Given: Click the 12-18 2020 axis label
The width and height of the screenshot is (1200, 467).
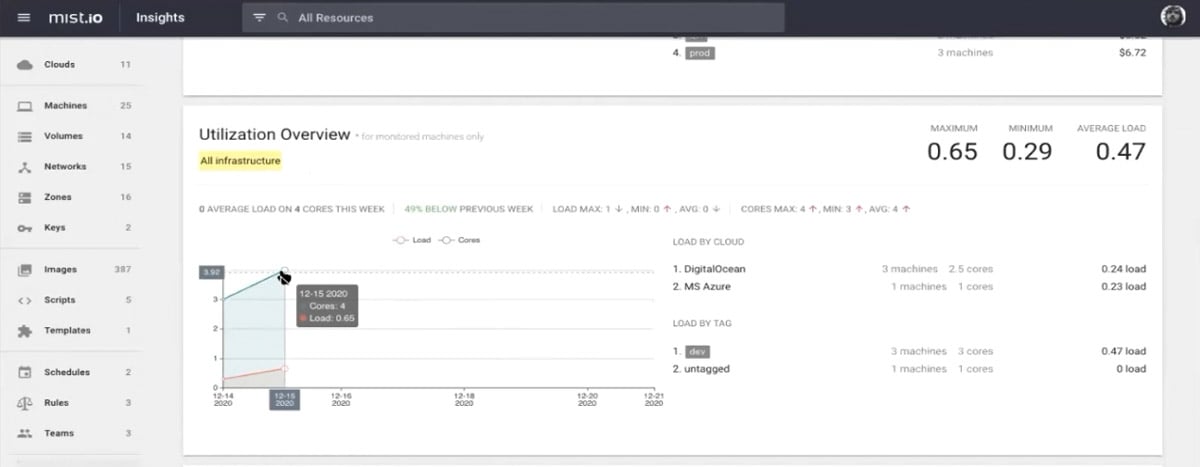Looking at the screenshot, I should click(x=465, y=399).
